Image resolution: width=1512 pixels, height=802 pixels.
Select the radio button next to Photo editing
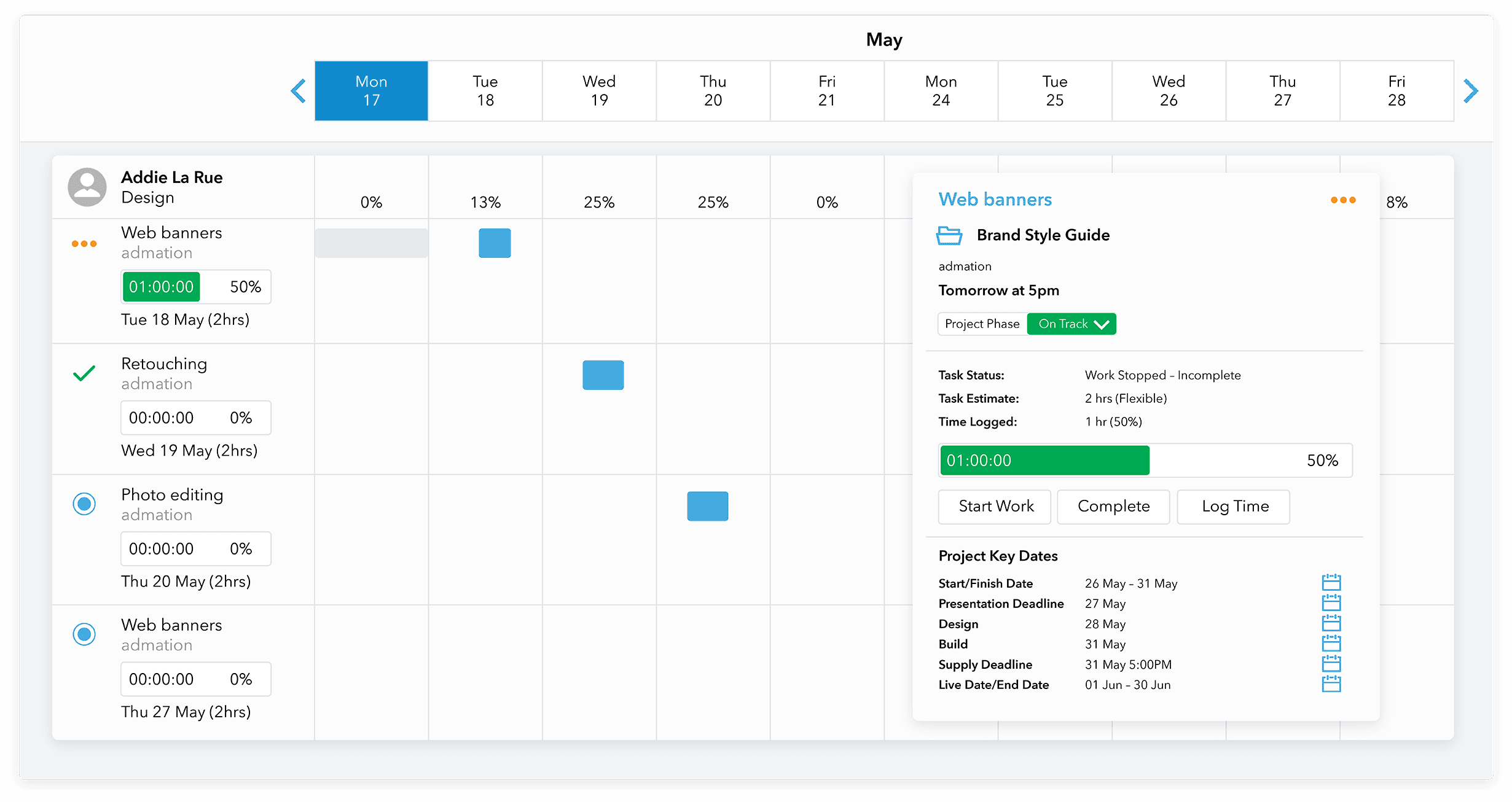point(84,504)
